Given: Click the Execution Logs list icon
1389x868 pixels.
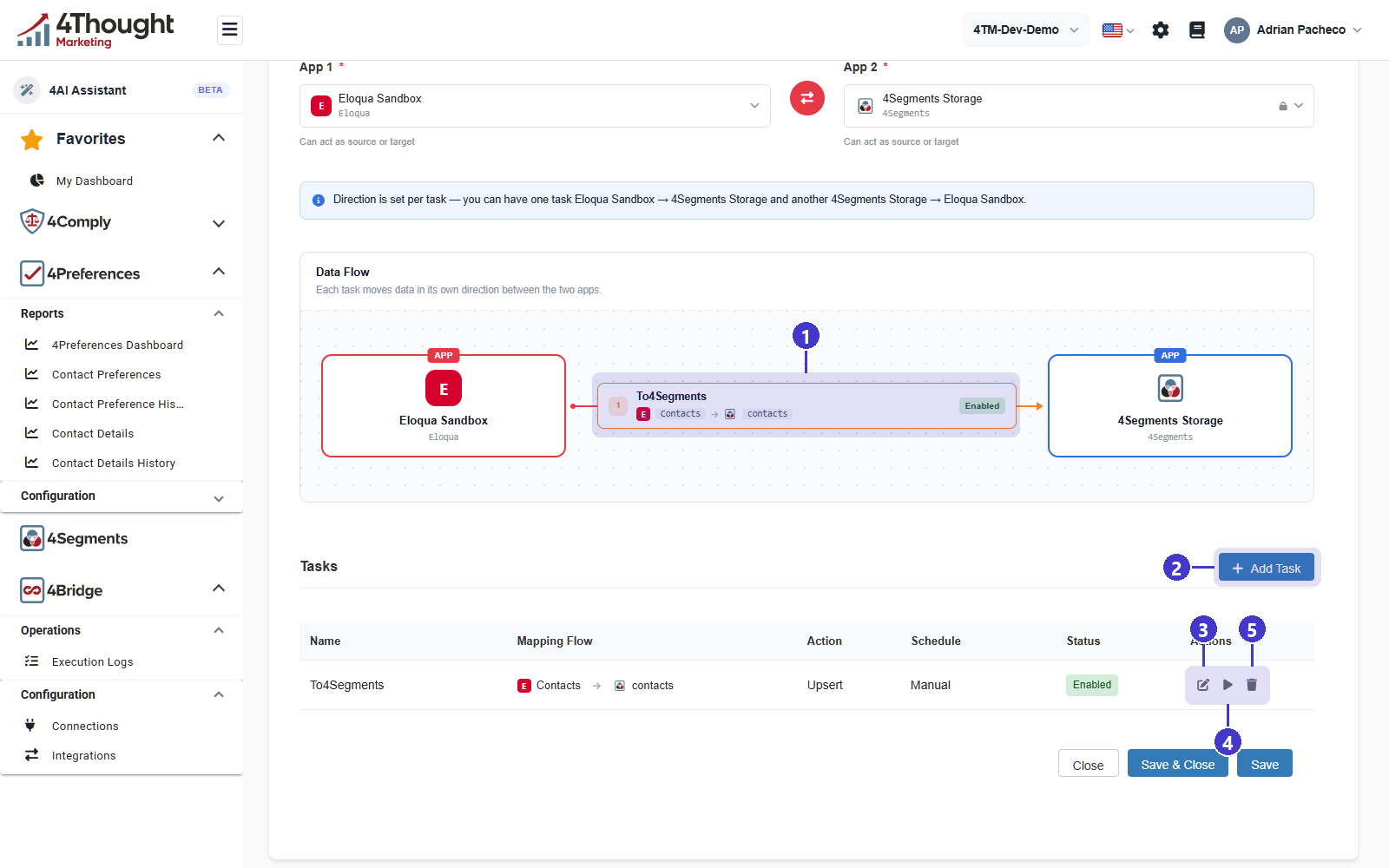Looking at the screenshot, I should (32, 661).
